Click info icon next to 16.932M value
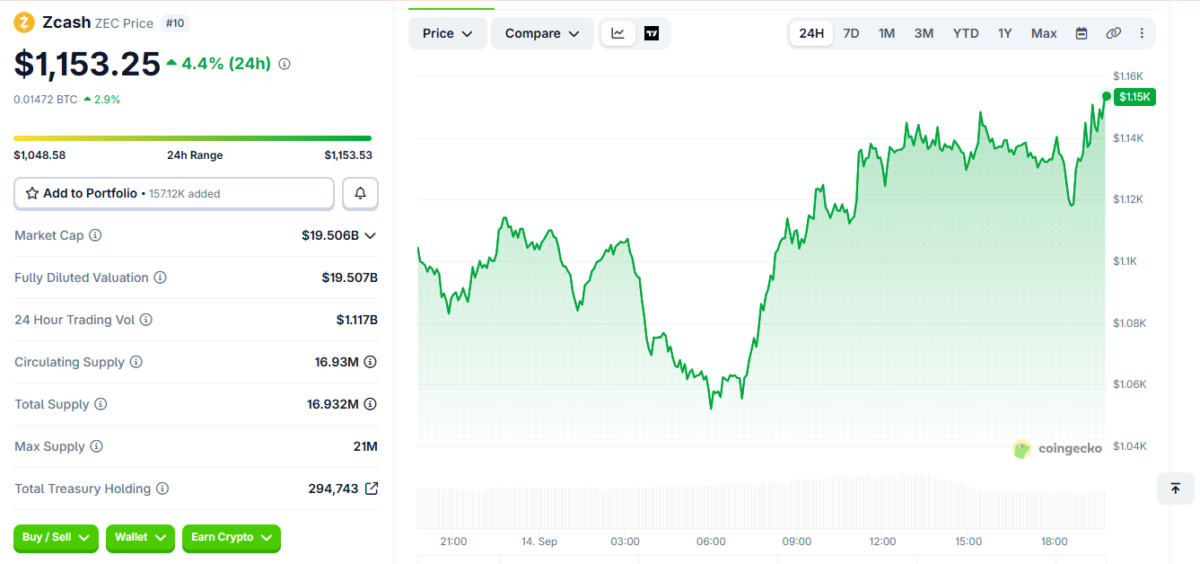The image size is (1200, 564). point(370,405)
